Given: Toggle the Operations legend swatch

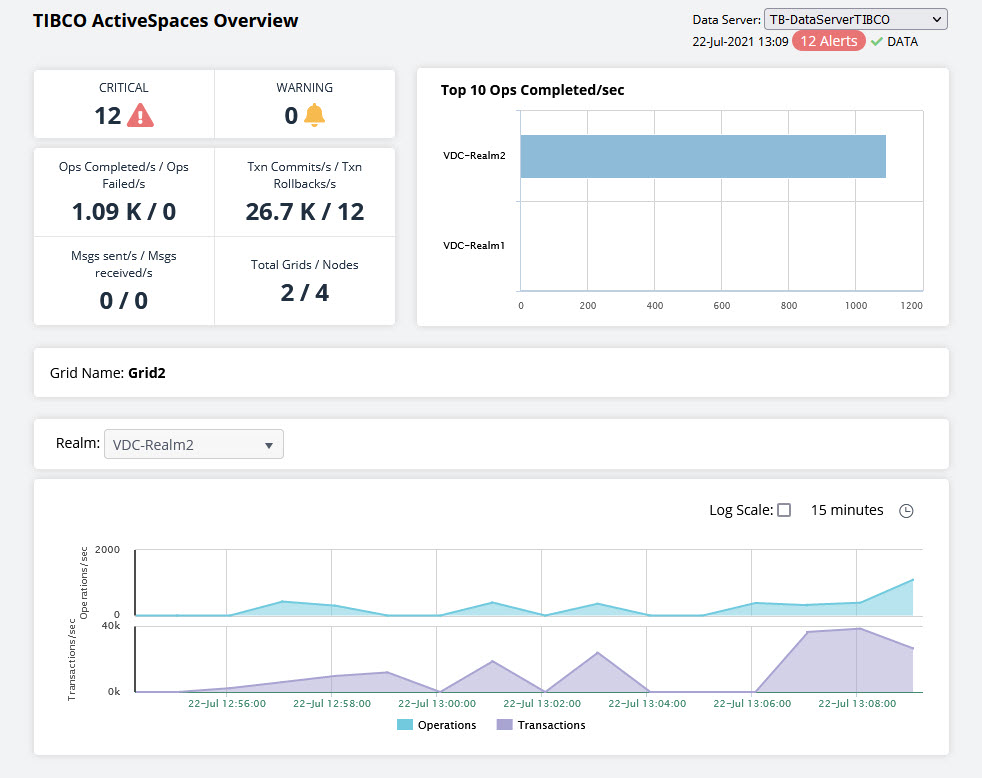Looking at the screenshot, I should tap(405, 725).
